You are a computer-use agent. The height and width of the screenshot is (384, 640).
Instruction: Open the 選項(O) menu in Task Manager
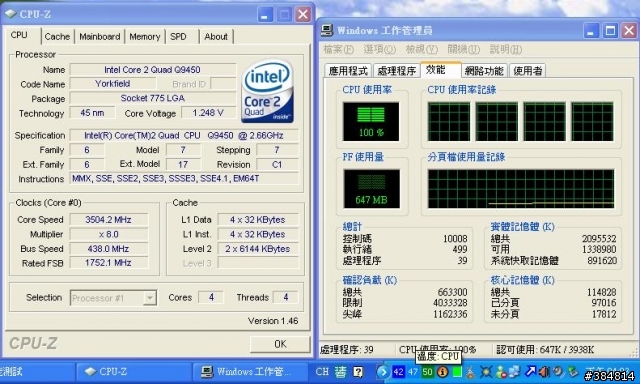click(380, 49)
